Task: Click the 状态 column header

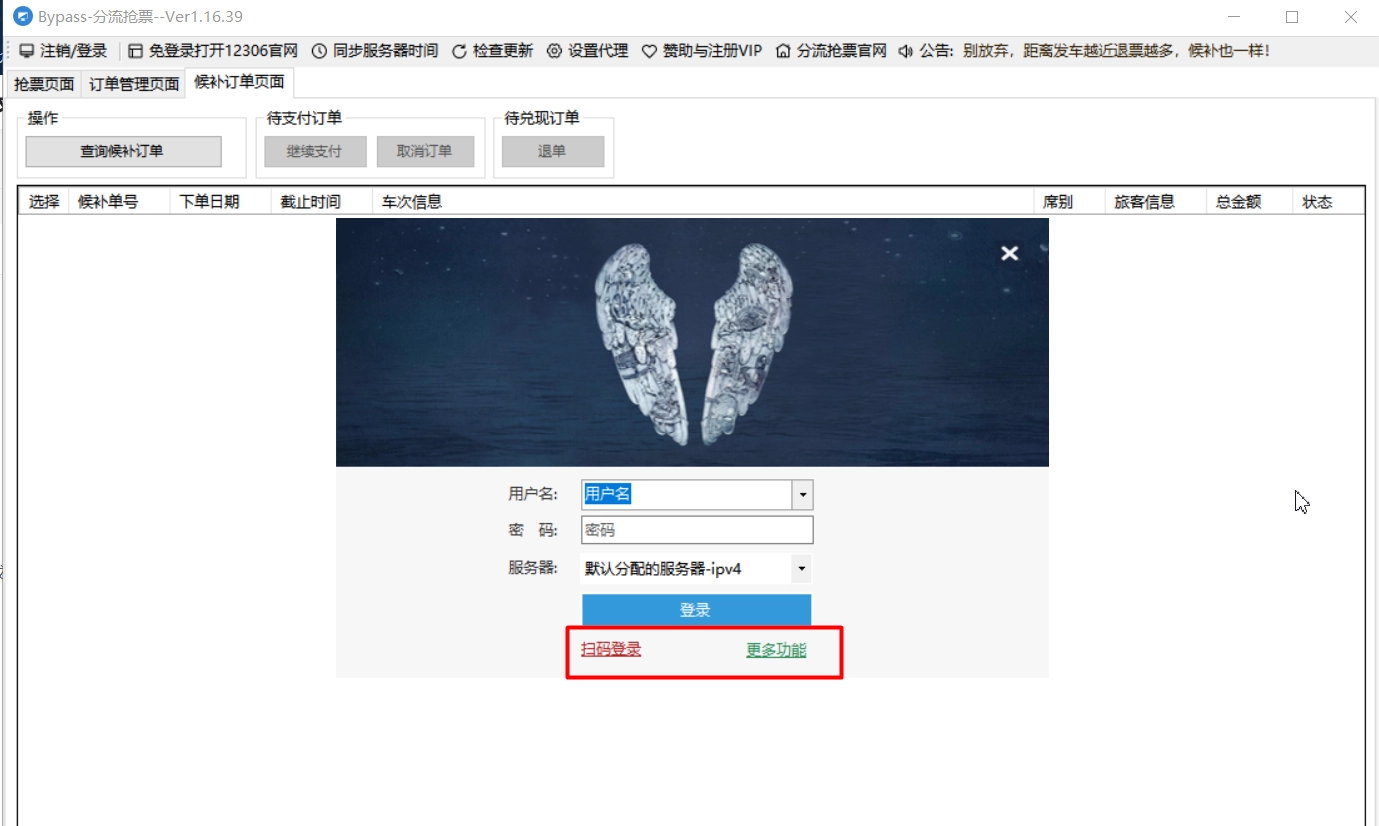Action: click(x=1328, y=202)
